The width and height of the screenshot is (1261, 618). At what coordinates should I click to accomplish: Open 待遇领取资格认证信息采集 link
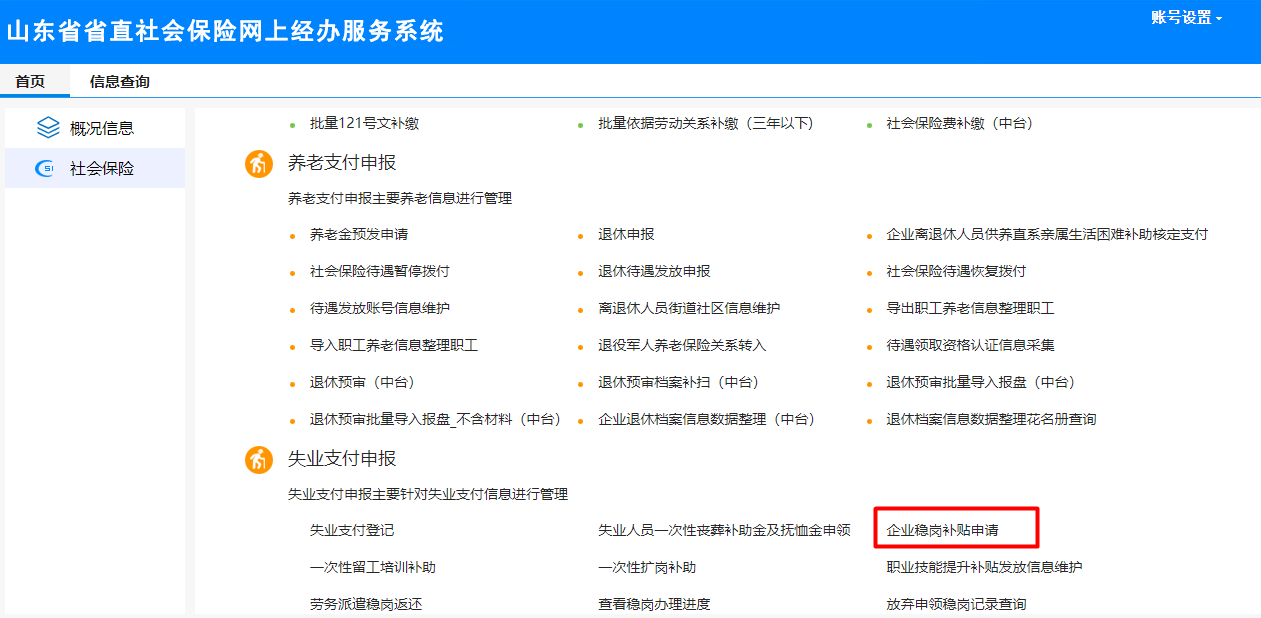point(970,345)
